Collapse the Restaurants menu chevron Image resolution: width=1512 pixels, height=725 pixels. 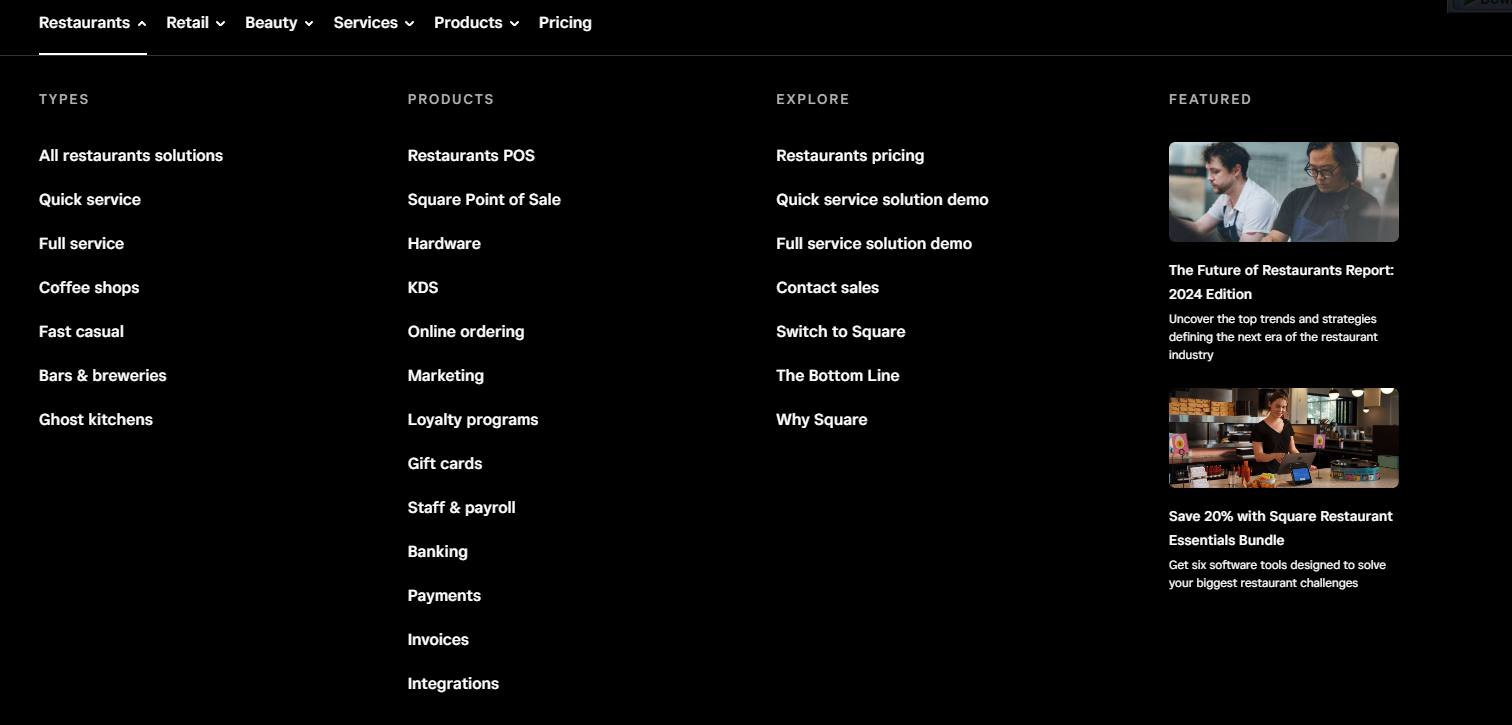[x=142, y=23]
